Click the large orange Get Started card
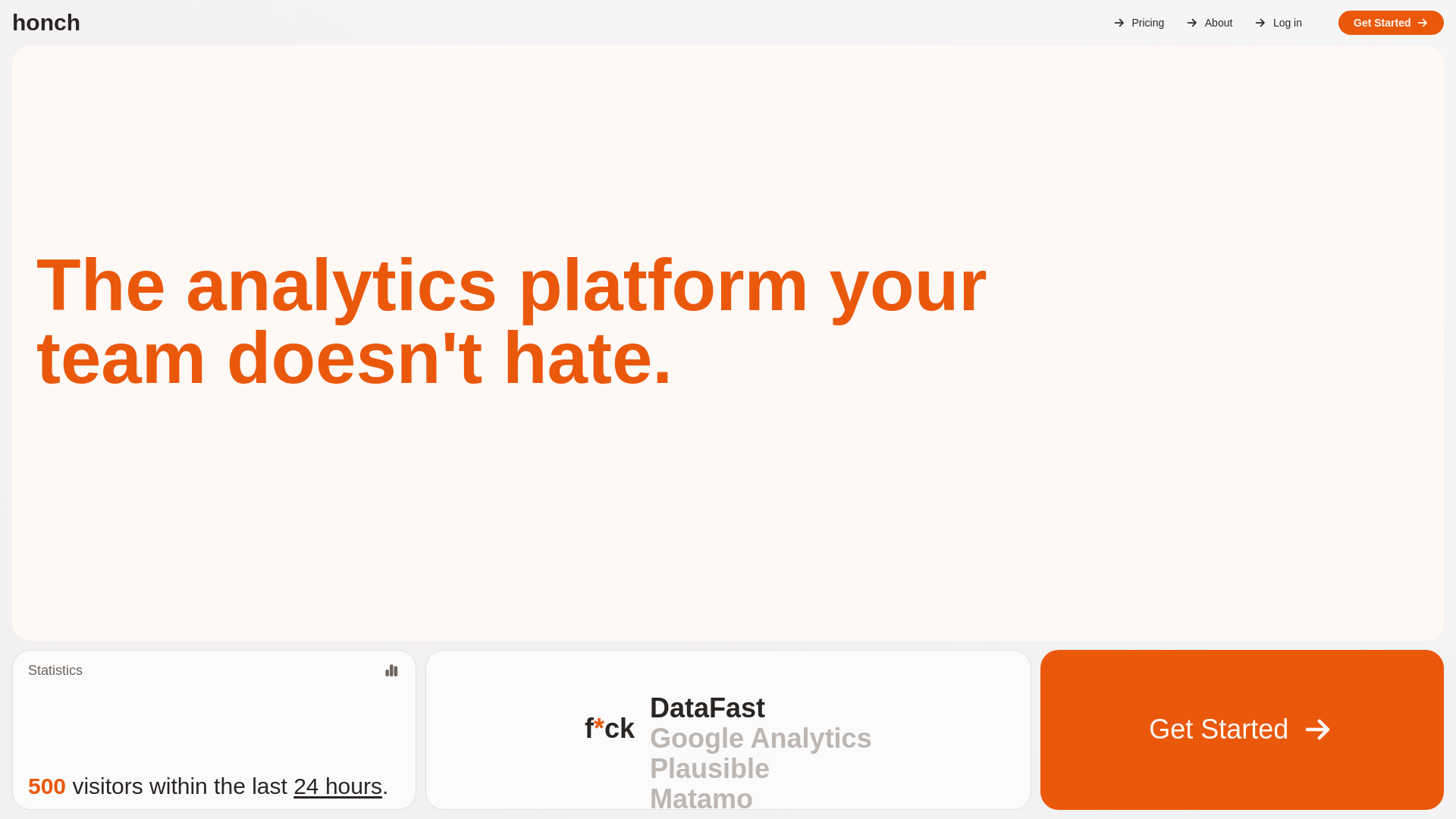Viewport: 1456px width, 819px height. (1242, 730)
